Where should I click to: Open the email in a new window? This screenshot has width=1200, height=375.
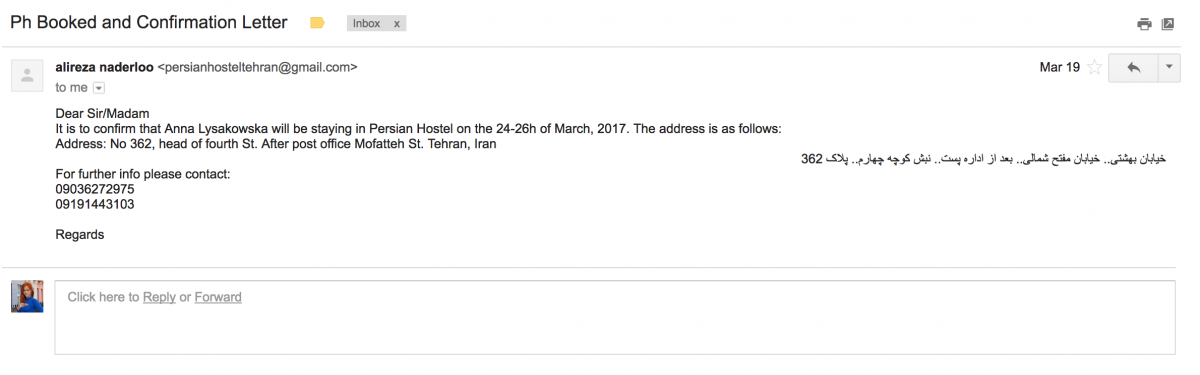[1167, 24]
